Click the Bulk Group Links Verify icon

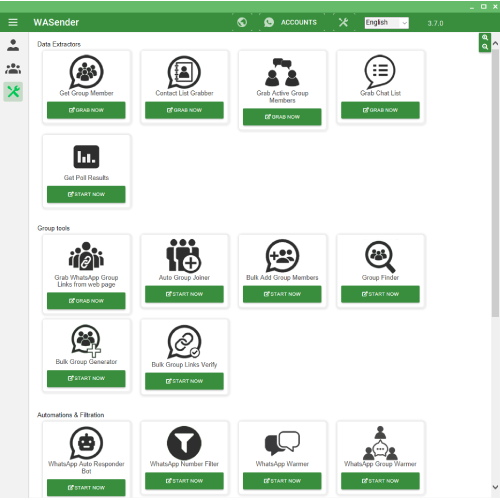click(184, 342)
